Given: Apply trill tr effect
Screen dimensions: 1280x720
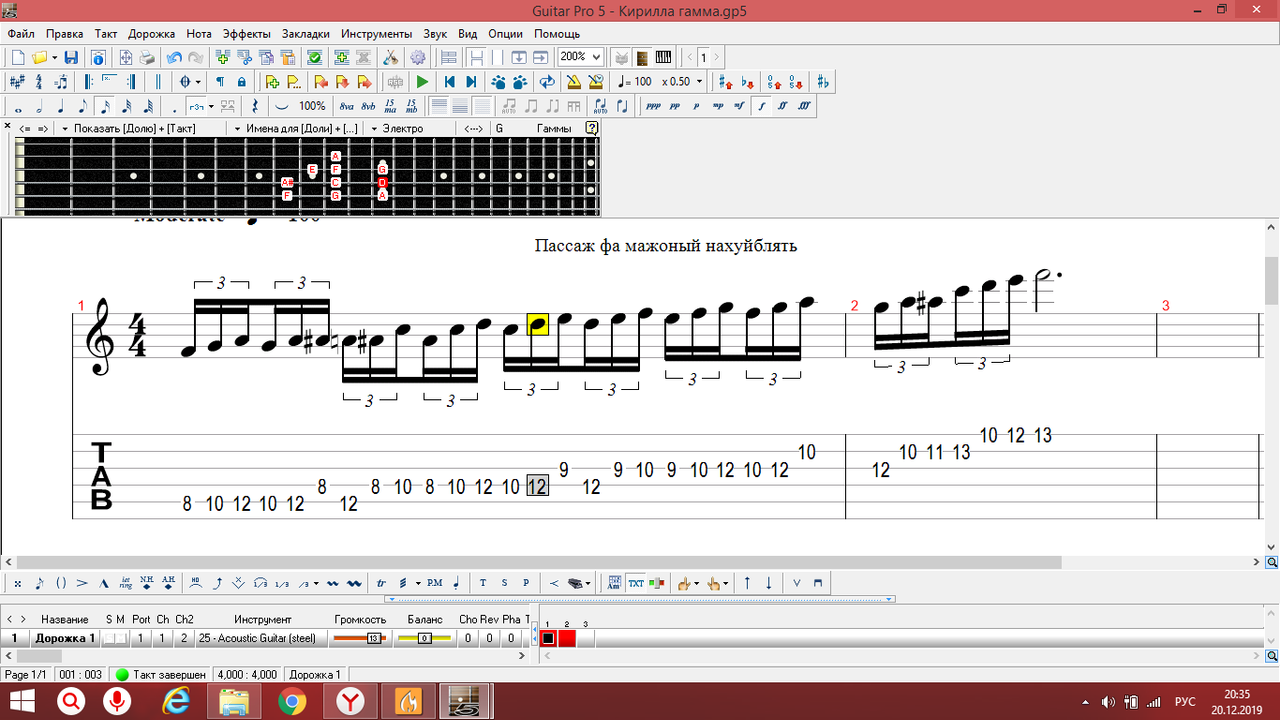Looking at the screenshot, I should [381, 582].
